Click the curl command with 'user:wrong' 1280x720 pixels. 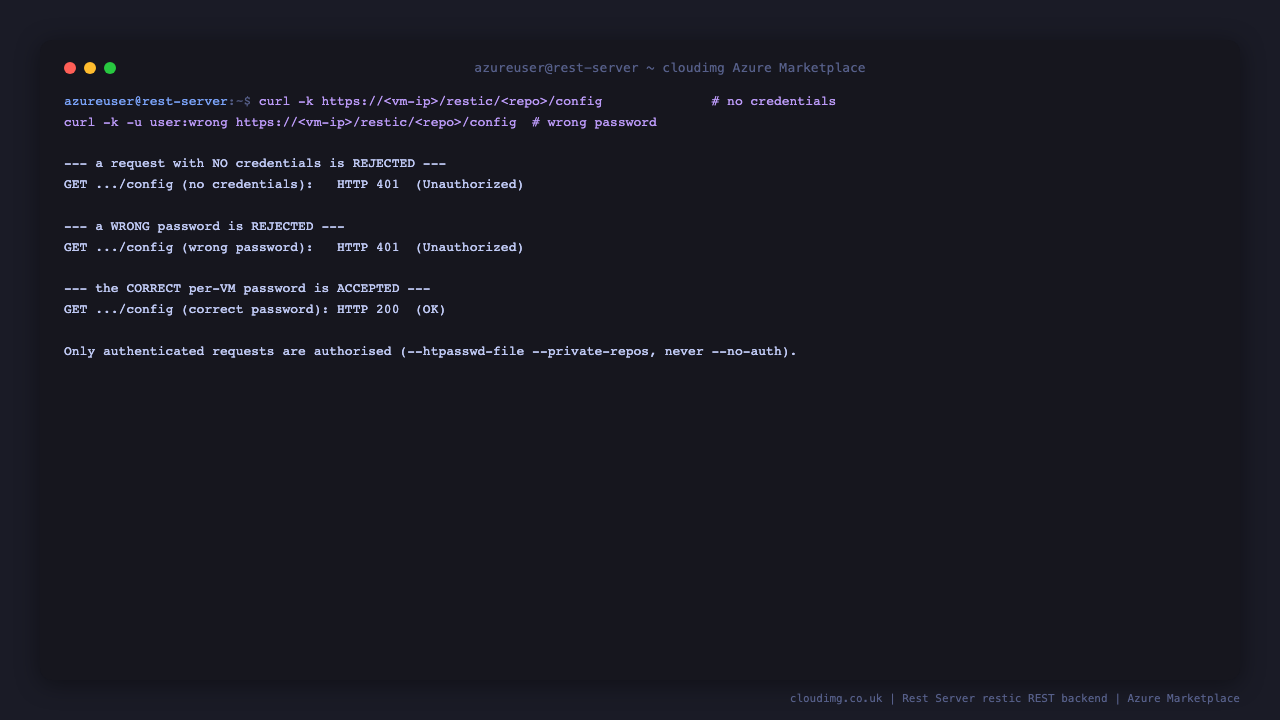[290, 122]
